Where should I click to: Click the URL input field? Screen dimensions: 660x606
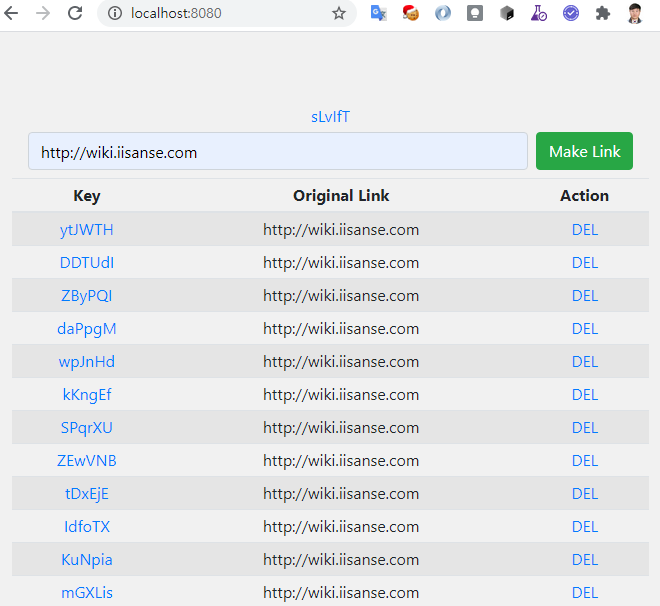(278, 152)
